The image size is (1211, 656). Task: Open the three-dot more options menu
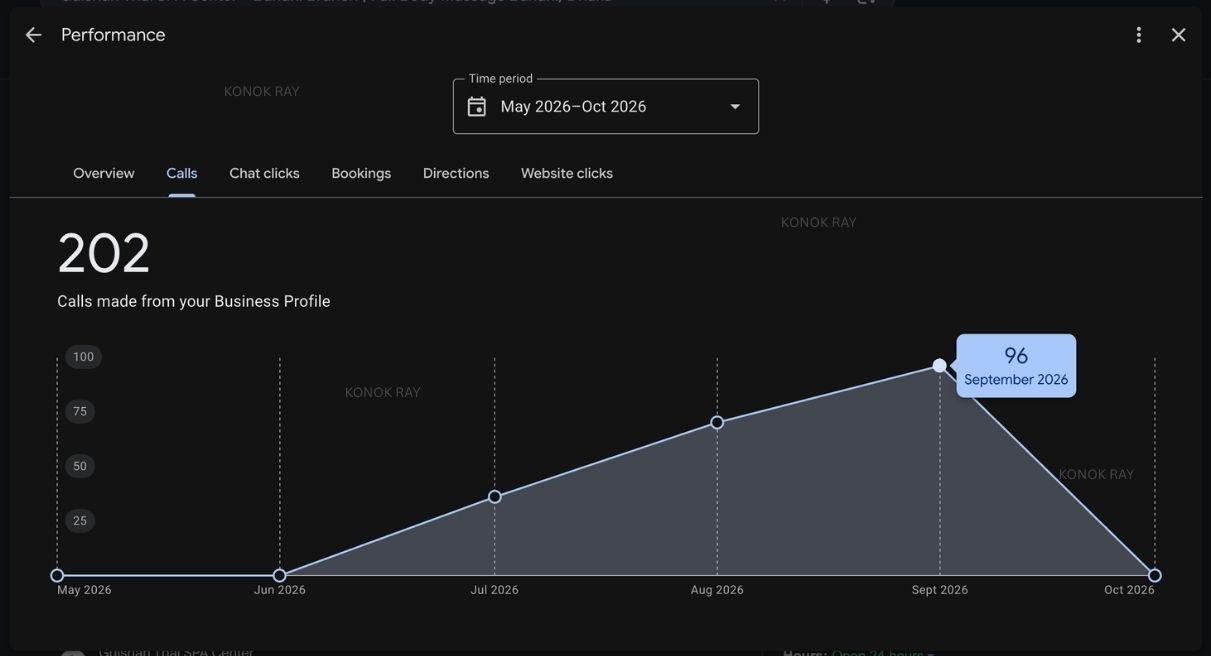pos(1138,35)
